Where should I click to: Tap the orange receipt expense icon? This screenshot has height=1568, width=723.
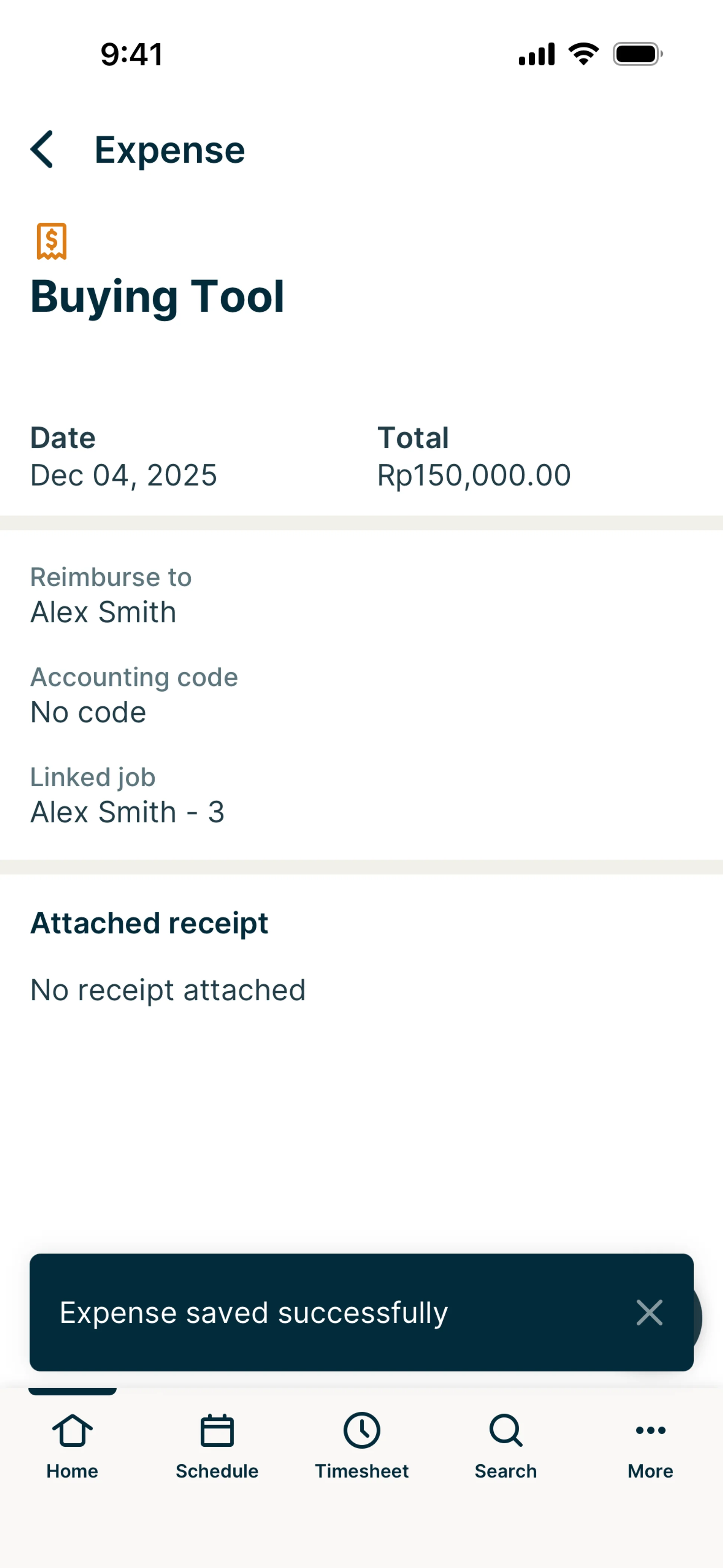click(x=52, y=241)
